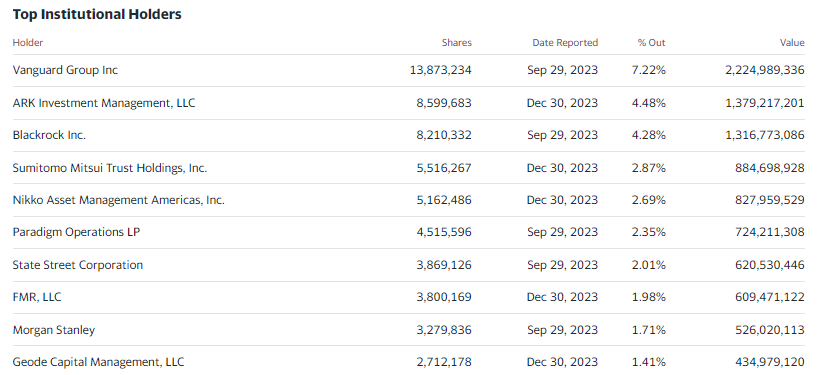Click FMR's date reported Dec 30, 2023
Image resolution: width=823 pixels, height=375 pixels.
pyautogui.click(x=563, y=297)
